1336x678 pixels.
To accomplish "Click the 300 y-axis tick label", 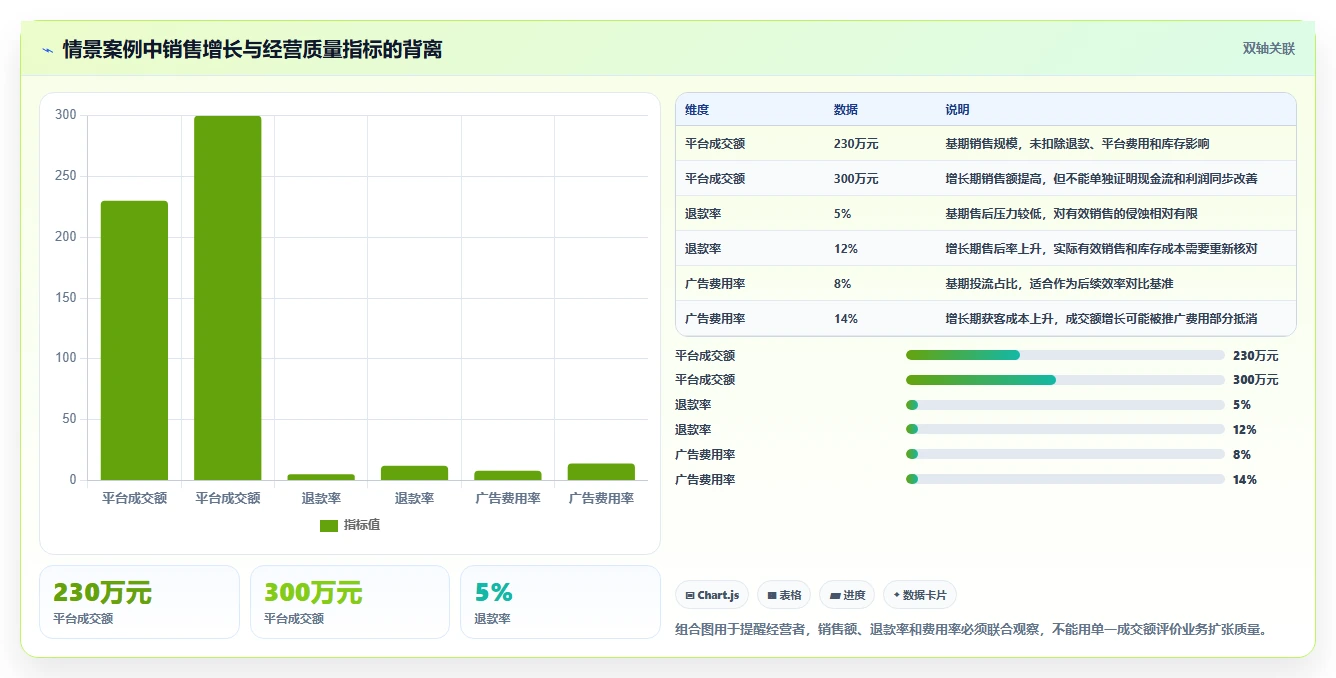I will pos(66,115).
